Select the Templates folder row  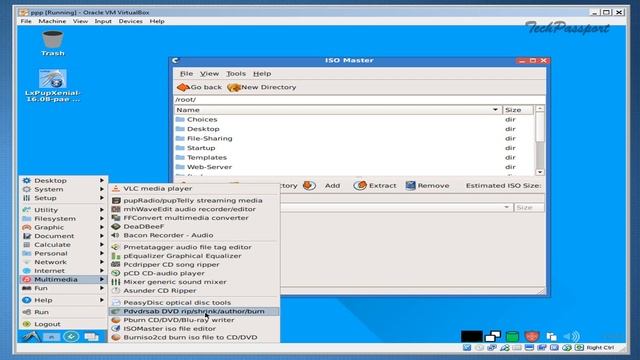tap(354, 158)
